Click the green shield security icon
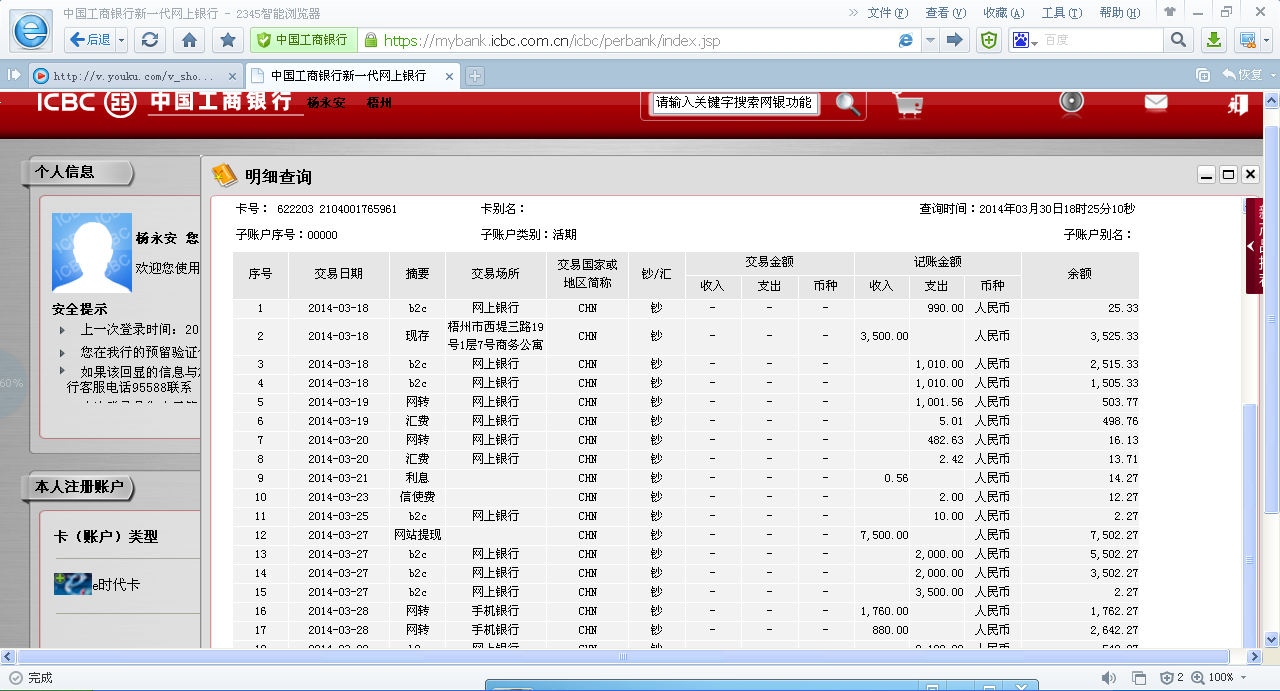Screen dimensions: 1280x691 point(988,40)
